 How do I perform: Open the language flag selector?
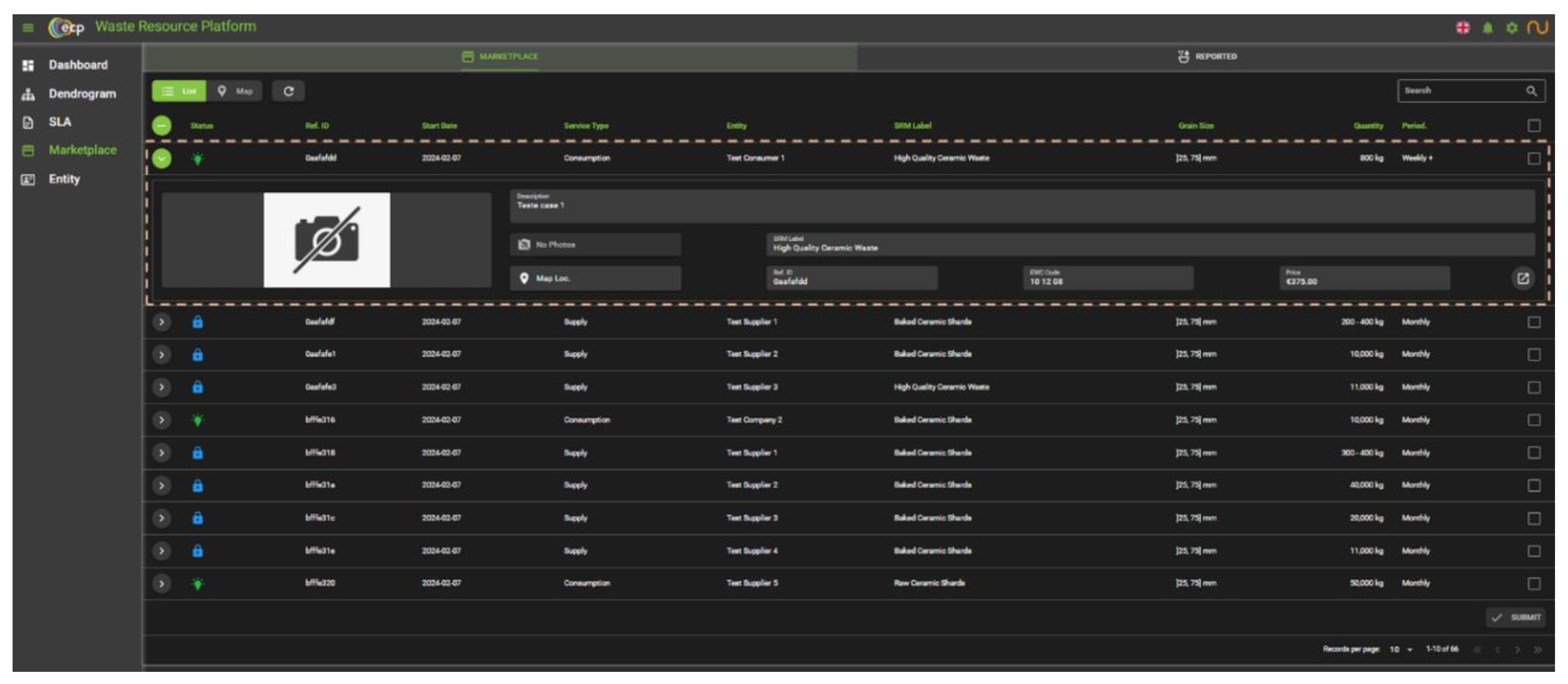[x=1463, y=27]
